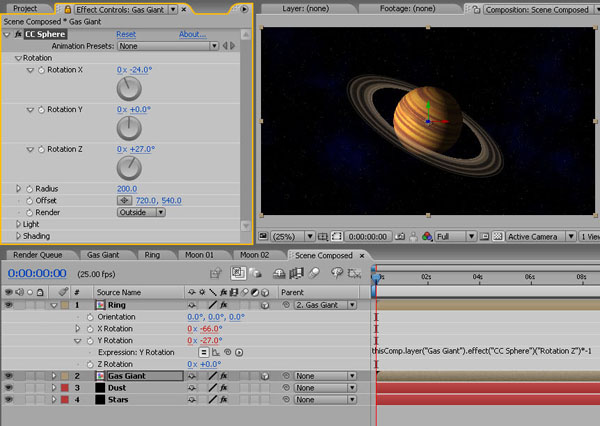The image size is (600, 426).
Task: Click the Reset link for CC Sphere
Action: (126, 34)
